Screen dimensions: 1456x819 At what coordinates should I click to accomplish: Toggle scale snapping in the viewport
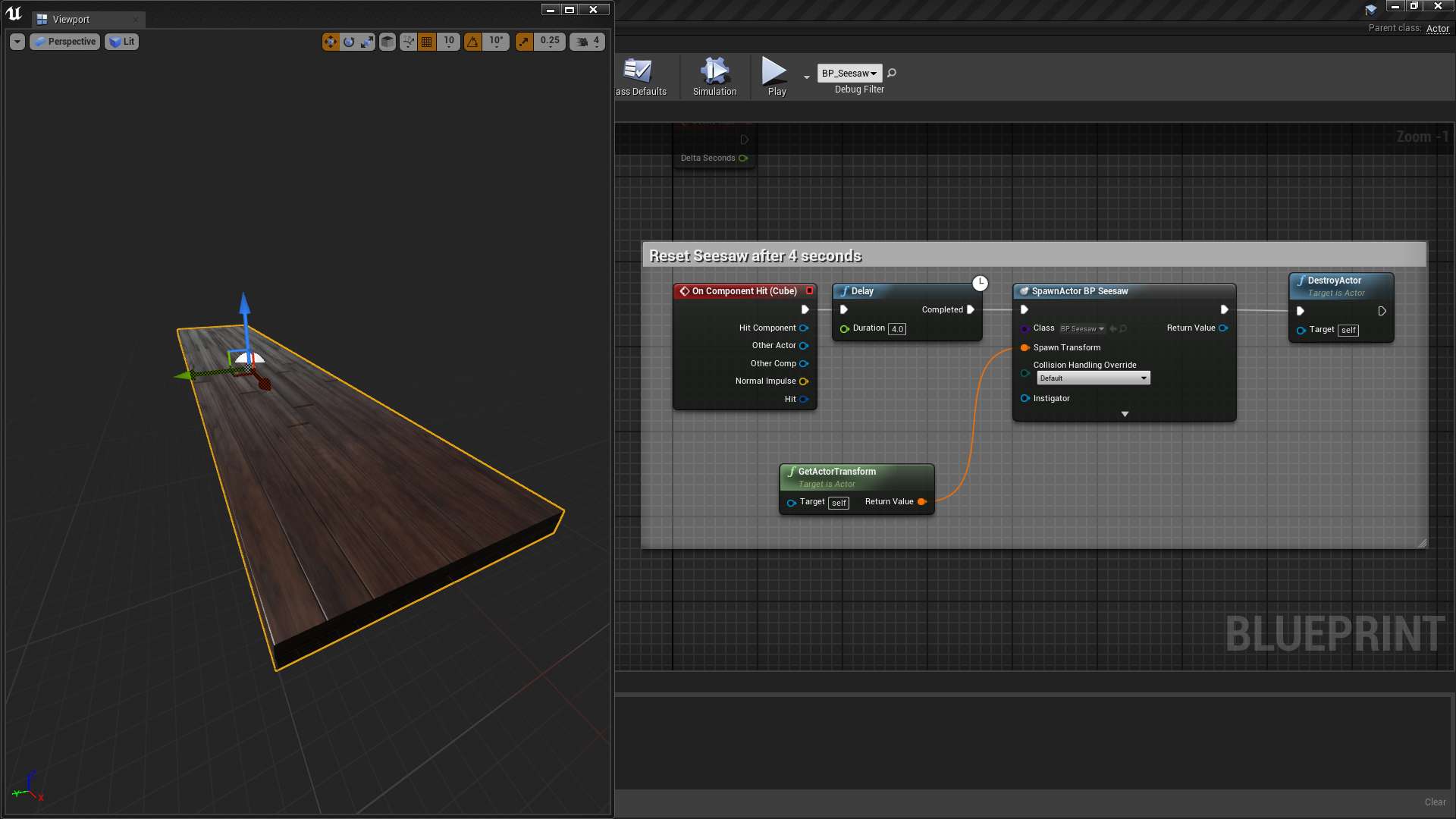point(523,42)
